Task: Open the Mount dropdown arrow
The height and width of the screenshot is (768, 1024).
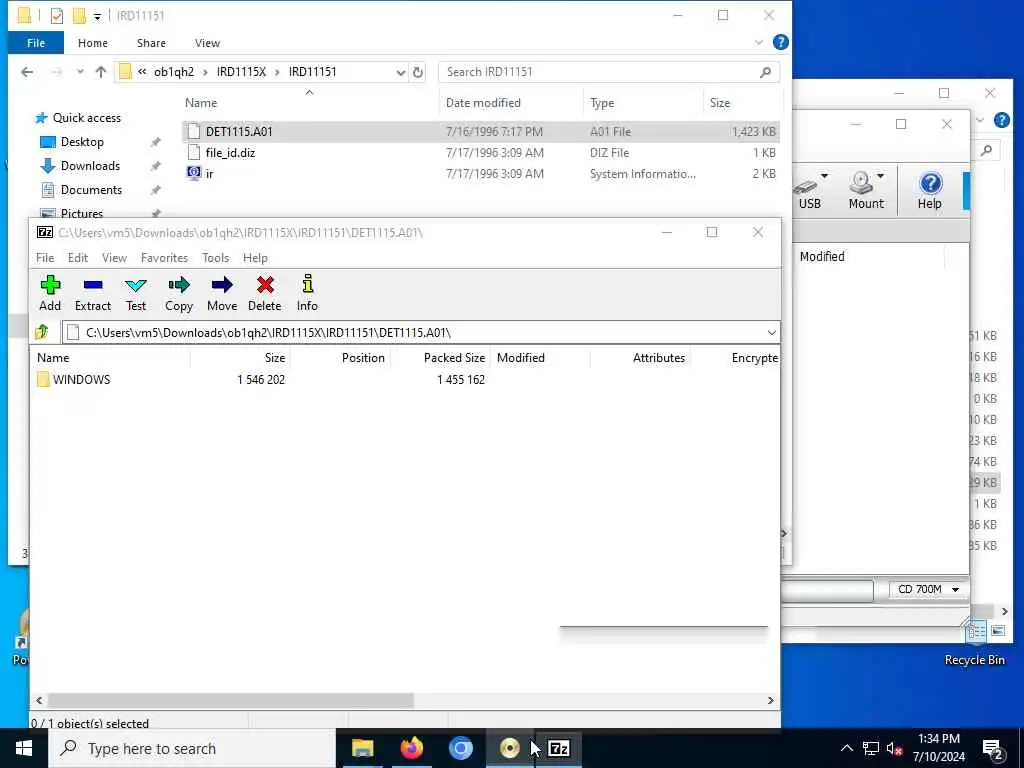Action: tap(880, 176)
